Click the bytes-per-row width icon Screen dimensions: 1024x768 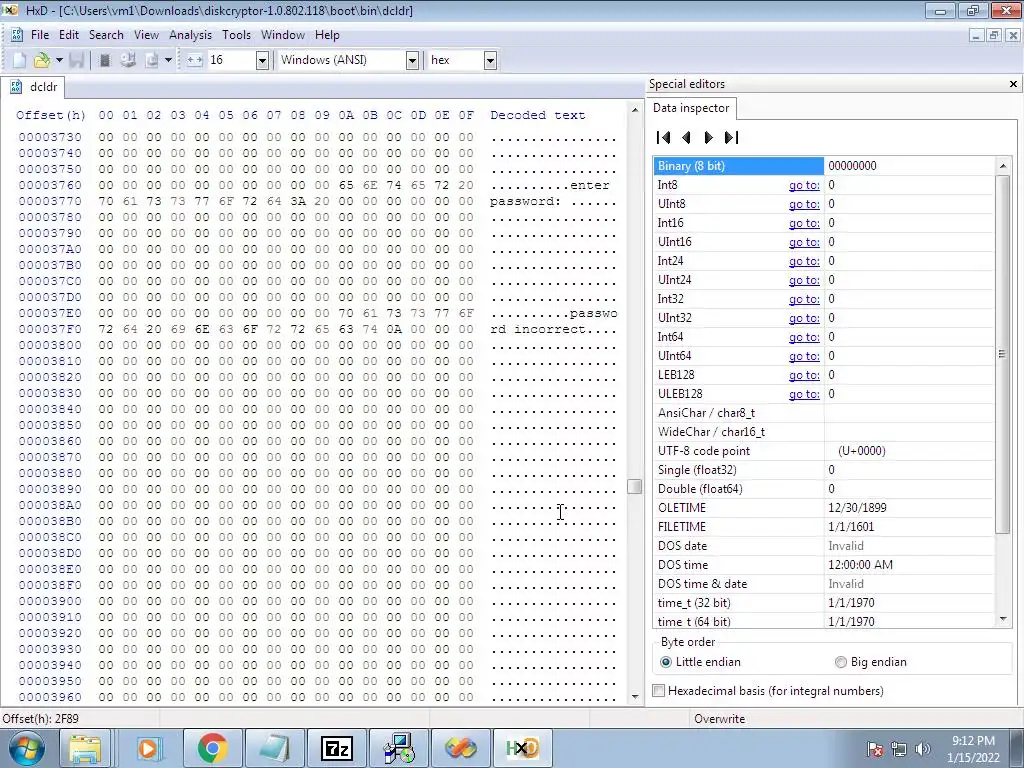(x=195, y=60)
